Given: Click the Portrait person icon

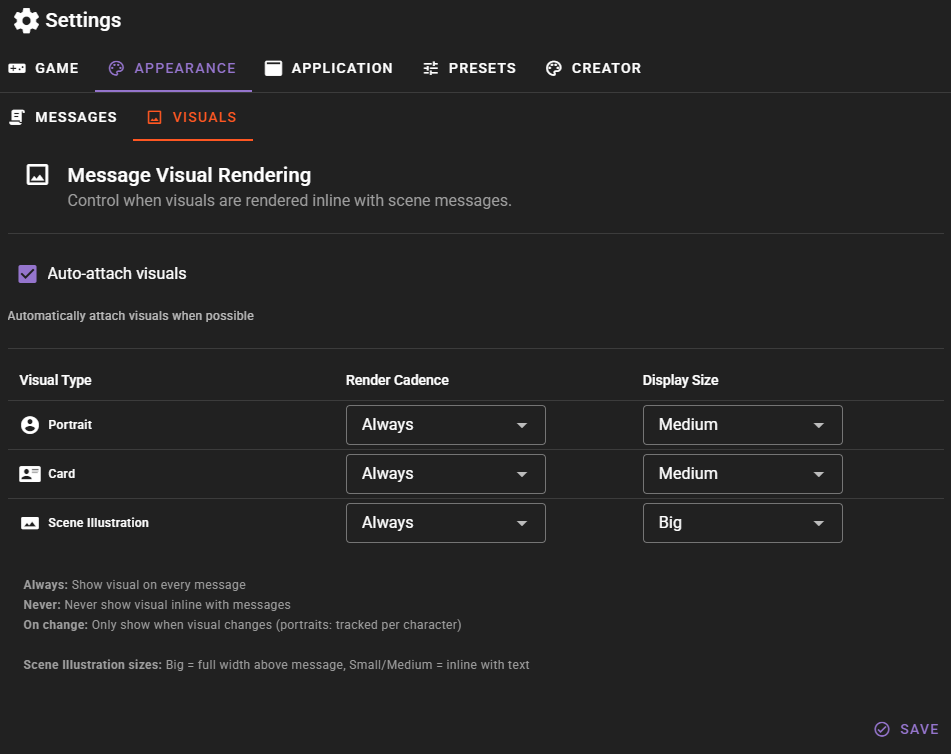Looking at the screenshot, I should pyautogui.click(x=30, y=425).
